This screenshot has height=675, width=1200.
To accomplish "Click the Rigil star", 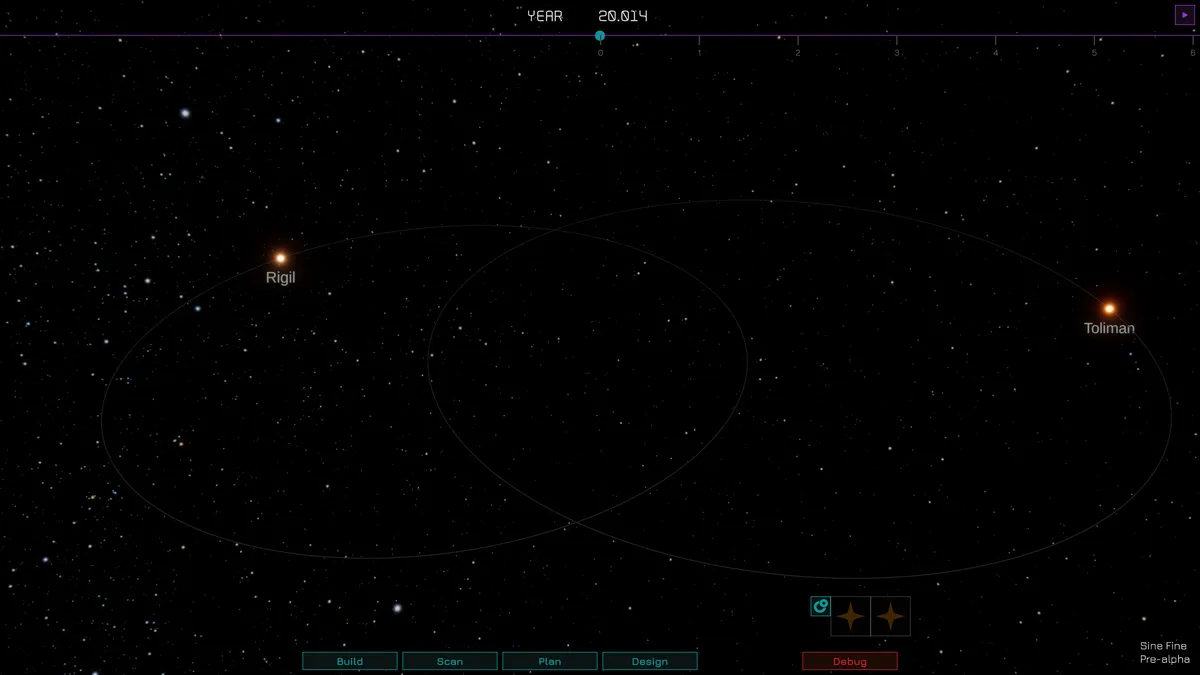I will pos(281,258).
